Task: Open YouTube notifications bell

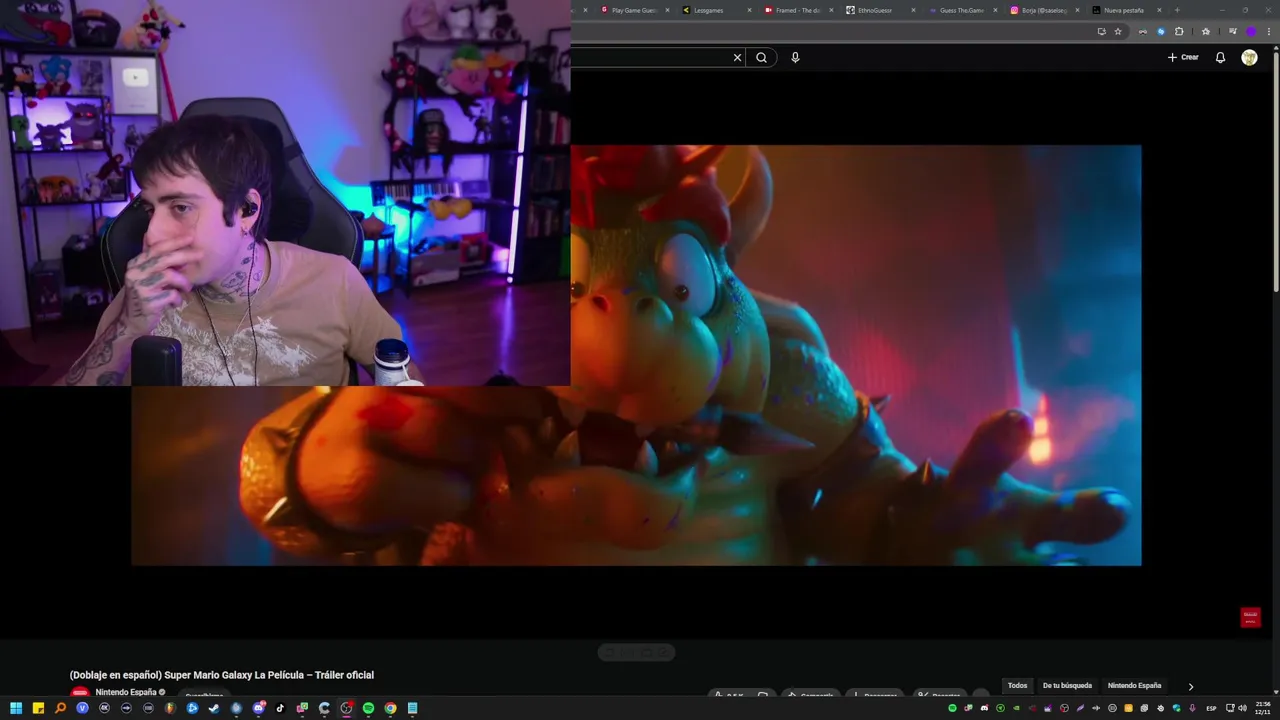Action: (1220, 58)
